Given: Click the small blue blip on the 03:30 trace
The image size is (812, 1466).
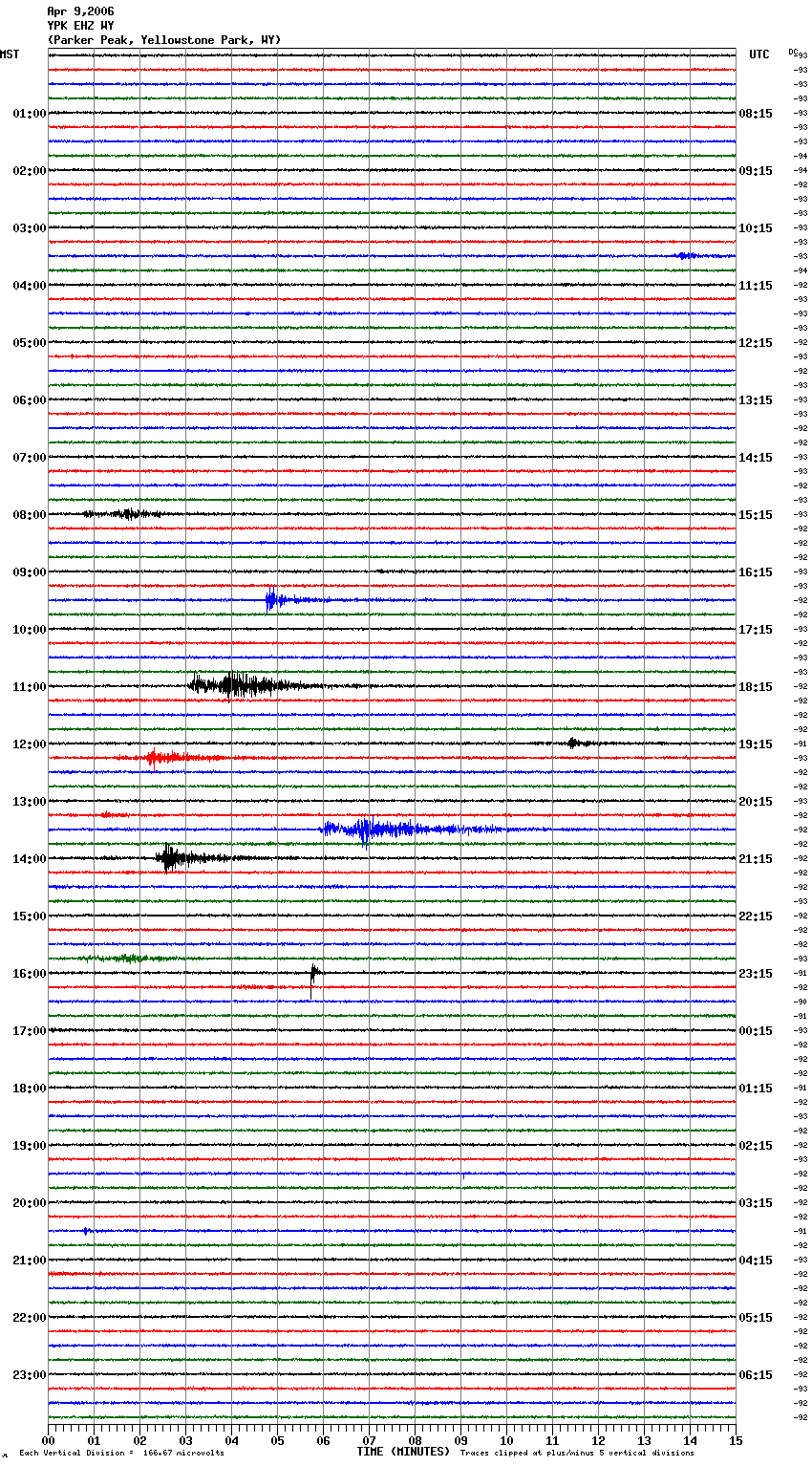Looking at the screenshot, I should pyautogui.click(x=685, y=255).
